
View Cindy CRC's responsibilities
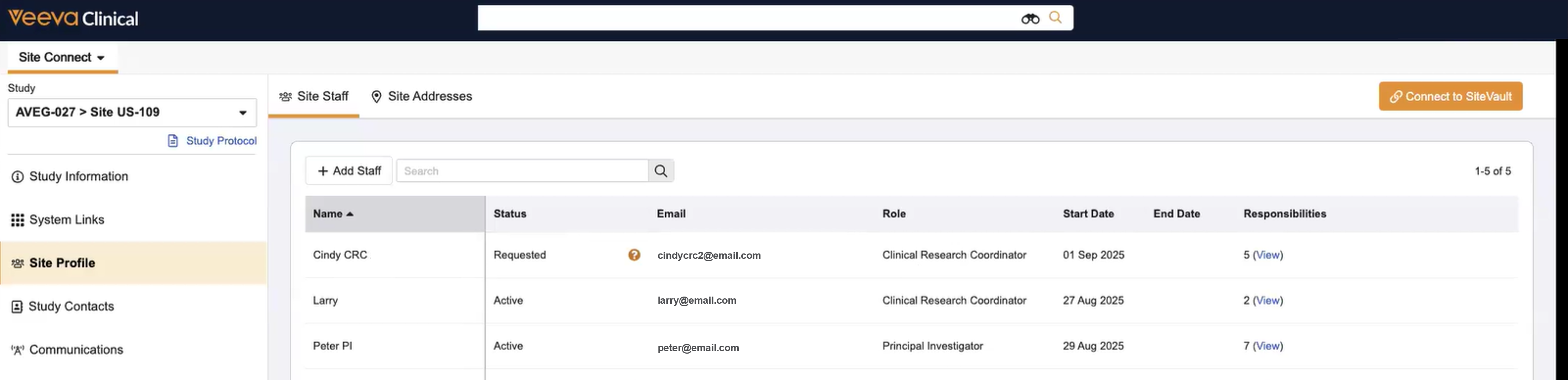[1267, 255]
